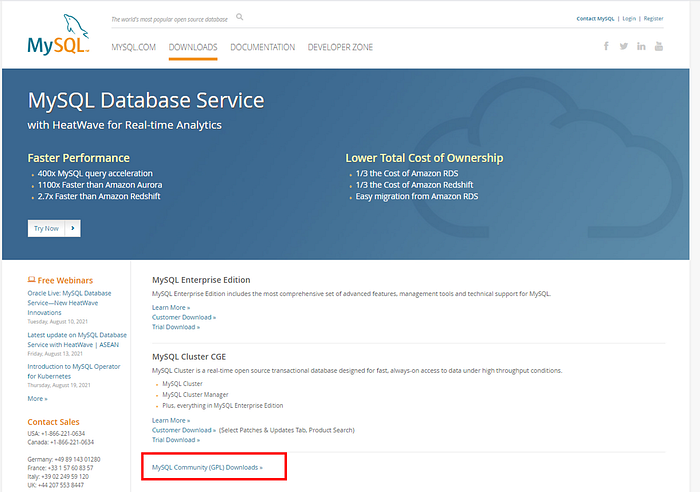
Task: Visit the MySQL Facebook page icon
Action: click(606, 46)
